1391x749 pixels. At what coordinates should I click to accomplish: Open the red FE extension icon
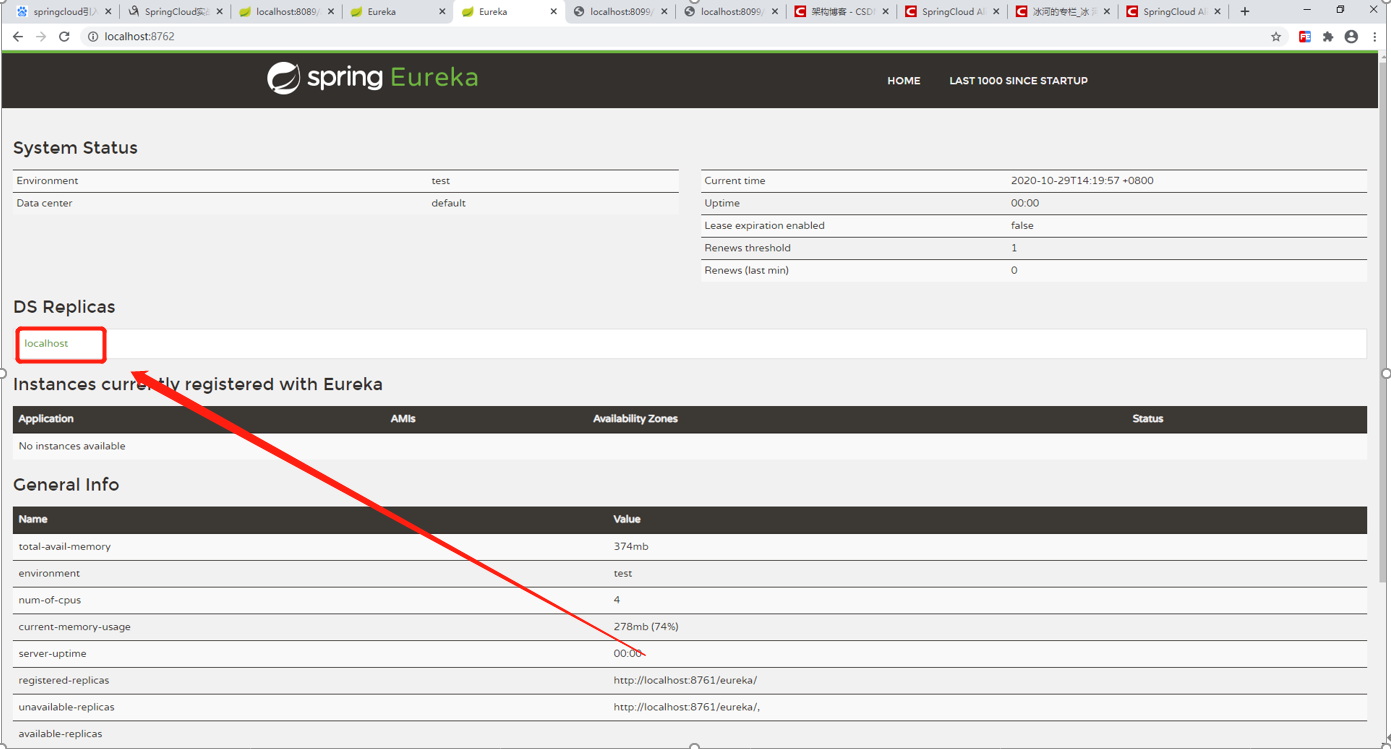(1305, 37)
